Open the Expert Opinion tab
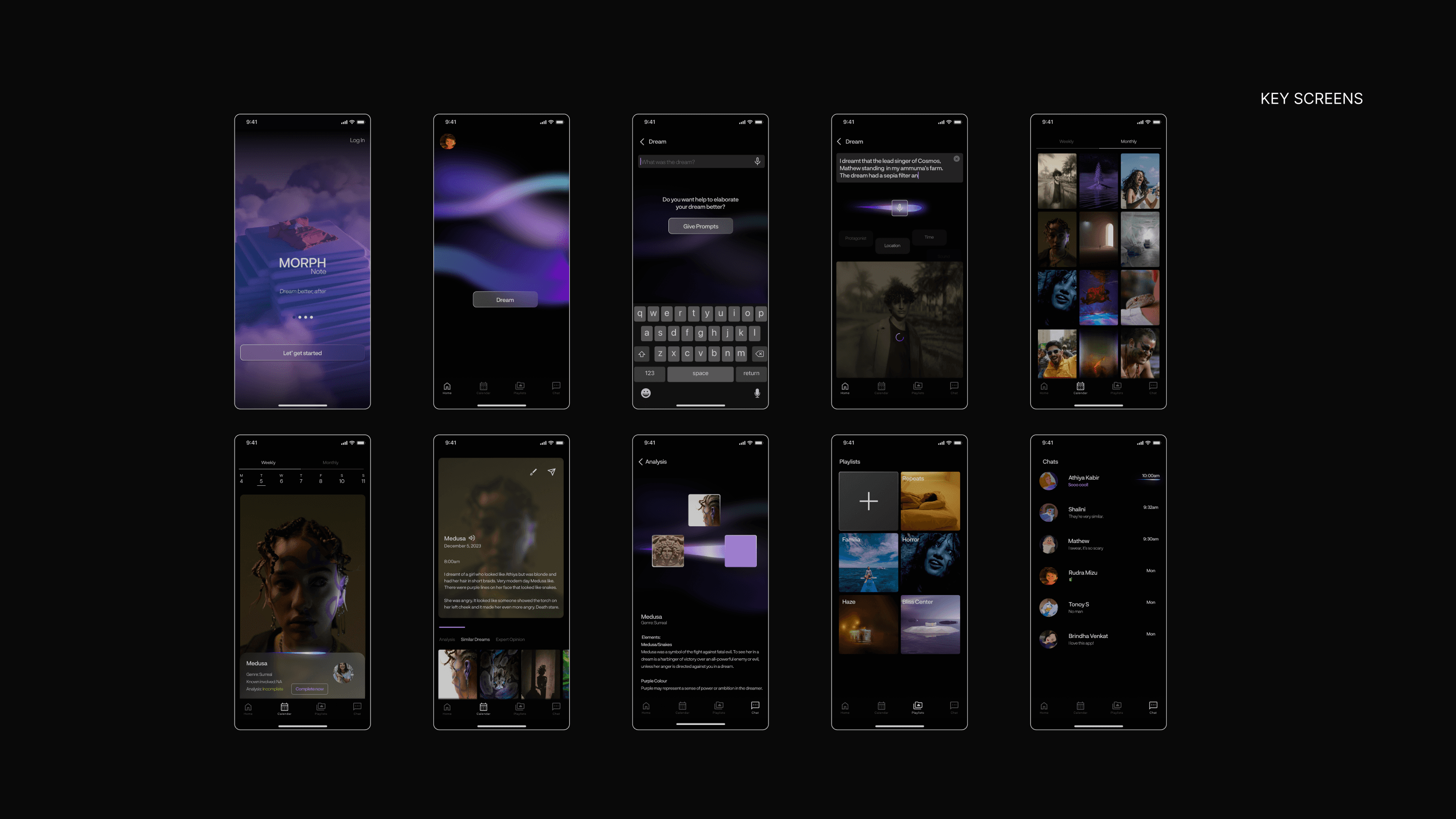This screenshot has height=819, width=1456. point(510,639)
